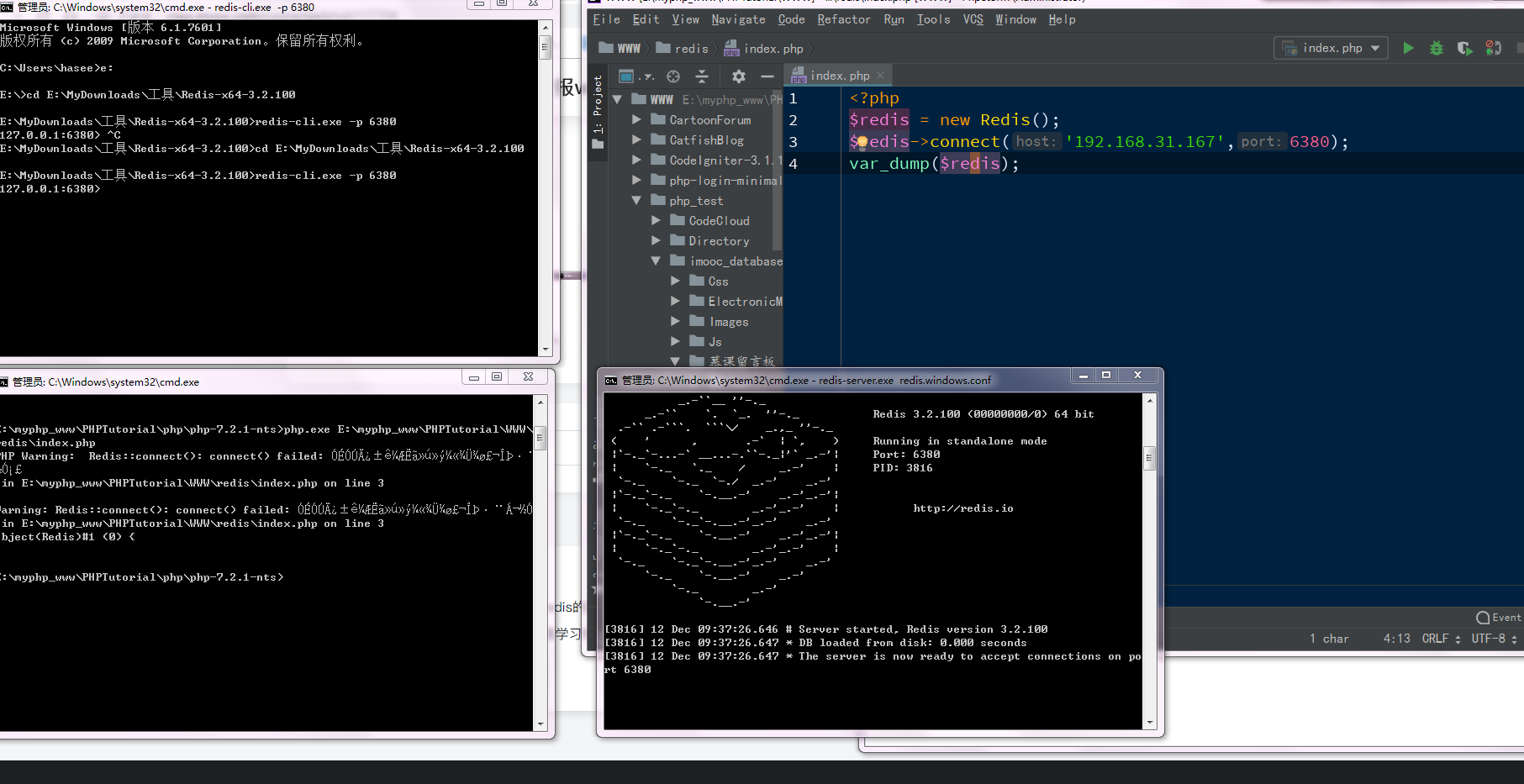Open the Help menu
The image size is (1524, 784).
(x=1062, y=19)
